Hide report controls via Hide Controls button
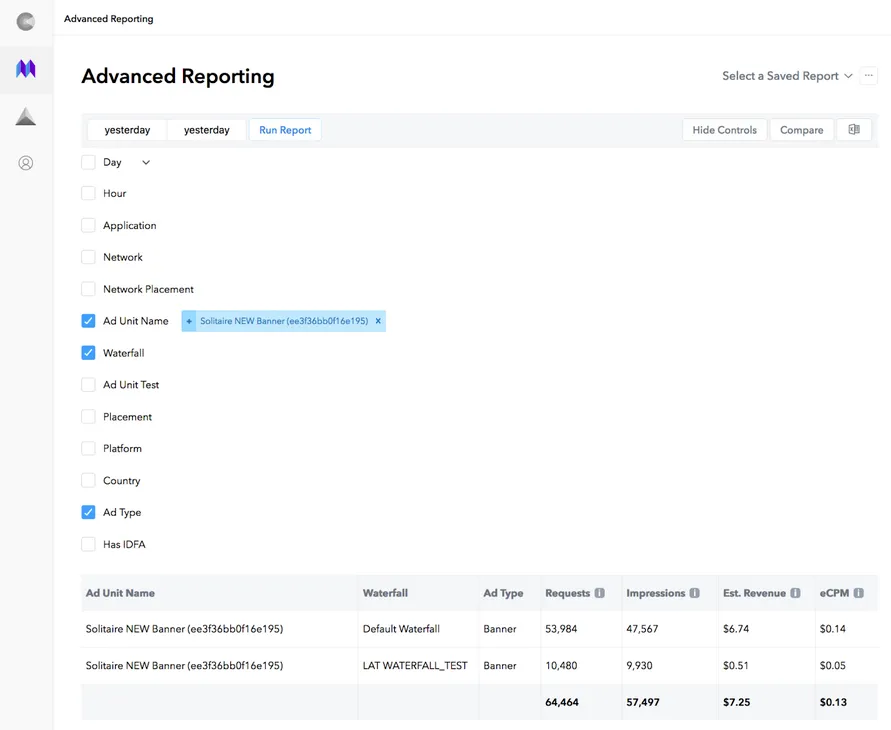891x730 pixels. [723, 129]
